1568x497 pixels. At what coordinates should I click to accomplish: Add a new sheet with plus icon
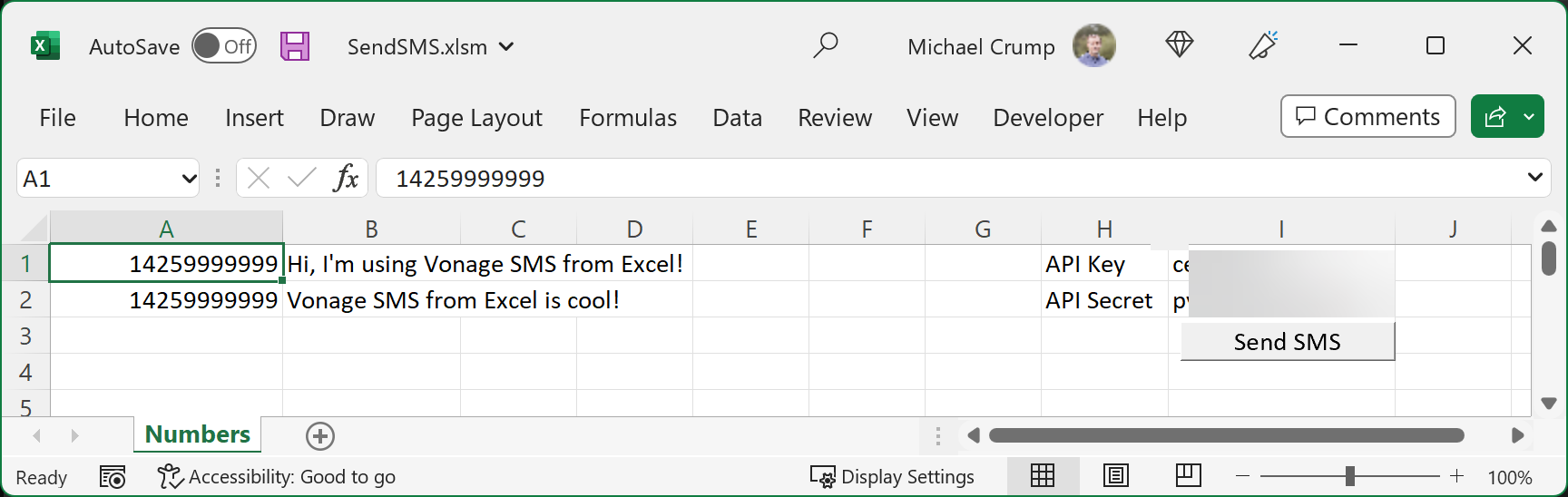tap(319, 436)
